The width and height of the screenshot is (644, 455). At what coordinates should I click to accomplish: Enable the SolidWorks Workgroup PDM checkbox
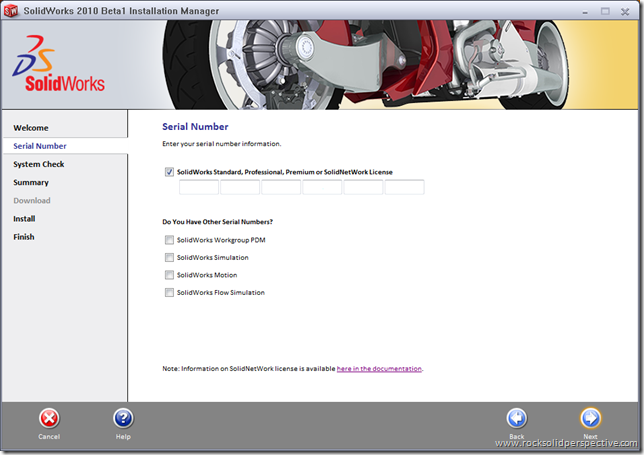click(x=169, y=240)
